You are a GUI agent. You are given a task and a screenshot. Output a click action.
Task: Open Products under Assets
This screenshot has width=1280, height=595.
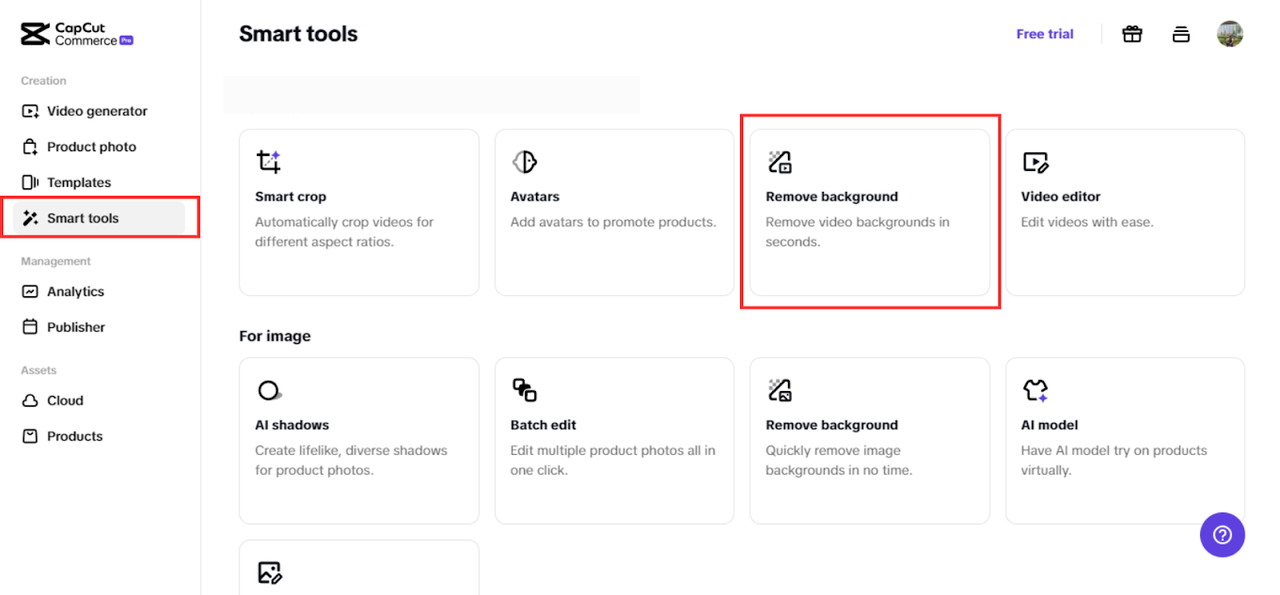[x=75, y=437]
